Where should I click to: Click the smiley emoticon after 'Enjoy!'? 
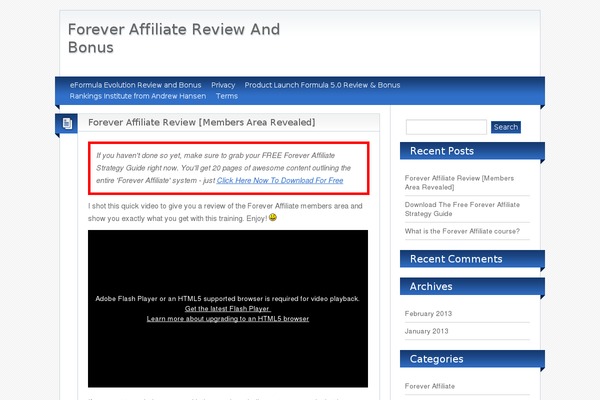coord(273,217)
